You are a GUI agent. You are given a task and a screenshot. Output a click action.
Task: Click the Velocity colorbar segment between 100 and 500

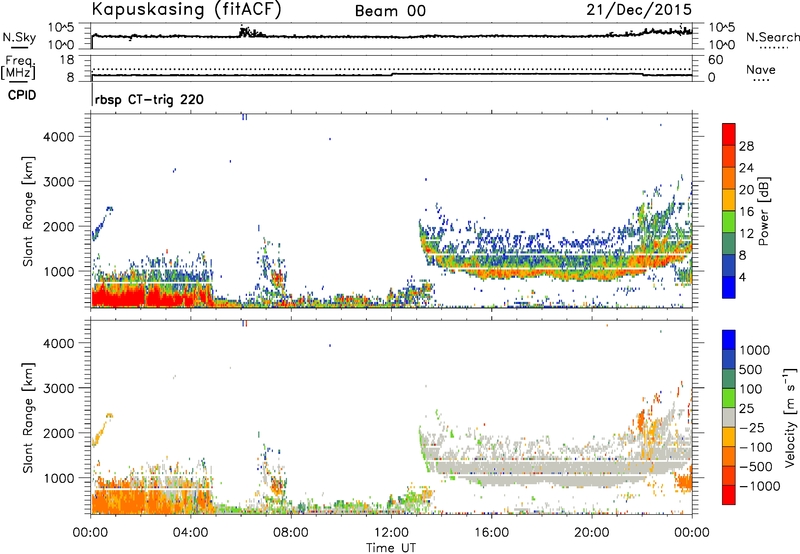tap(729, 379)
